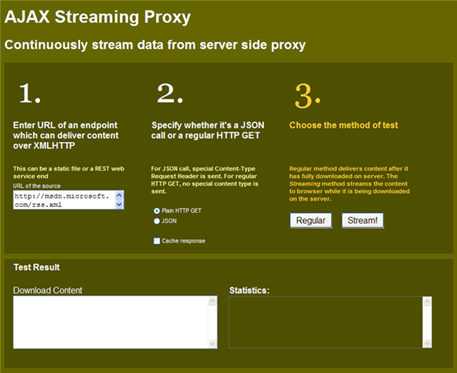Click the Download Content scrollbar up arrow

pyautogui.click(x=212, y=301)
